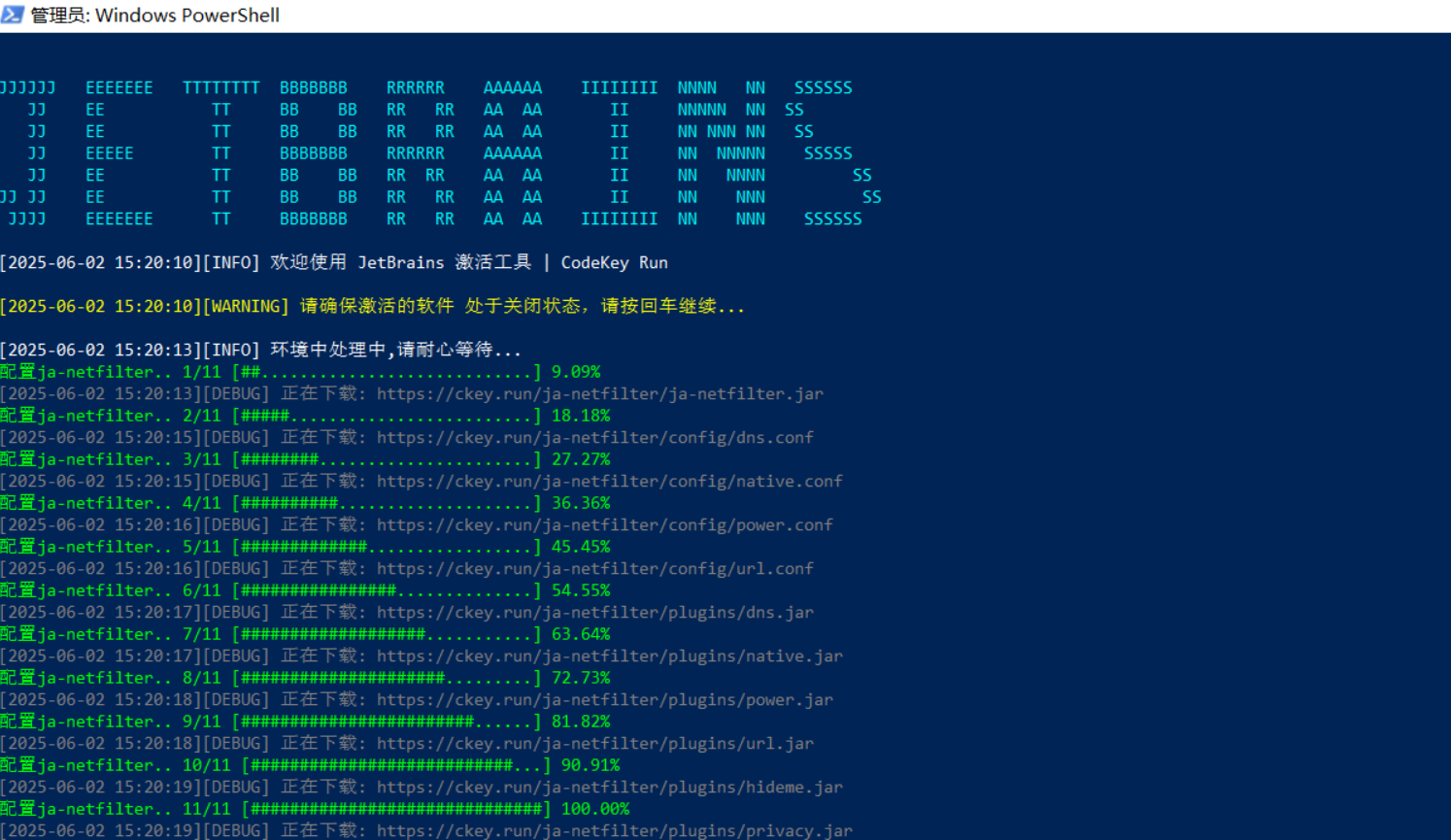Click the PowerShell icon in the title bar

click(x=13, y=15)
